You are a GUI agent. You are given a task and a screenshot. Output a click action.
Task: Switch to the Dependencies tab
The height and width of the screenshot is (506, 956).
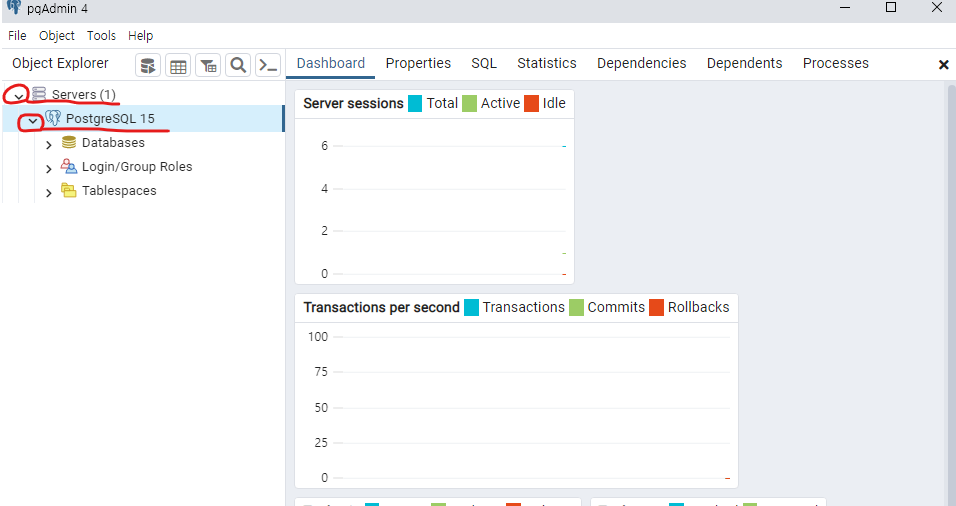pyautogui.click(x=641, y=63)
